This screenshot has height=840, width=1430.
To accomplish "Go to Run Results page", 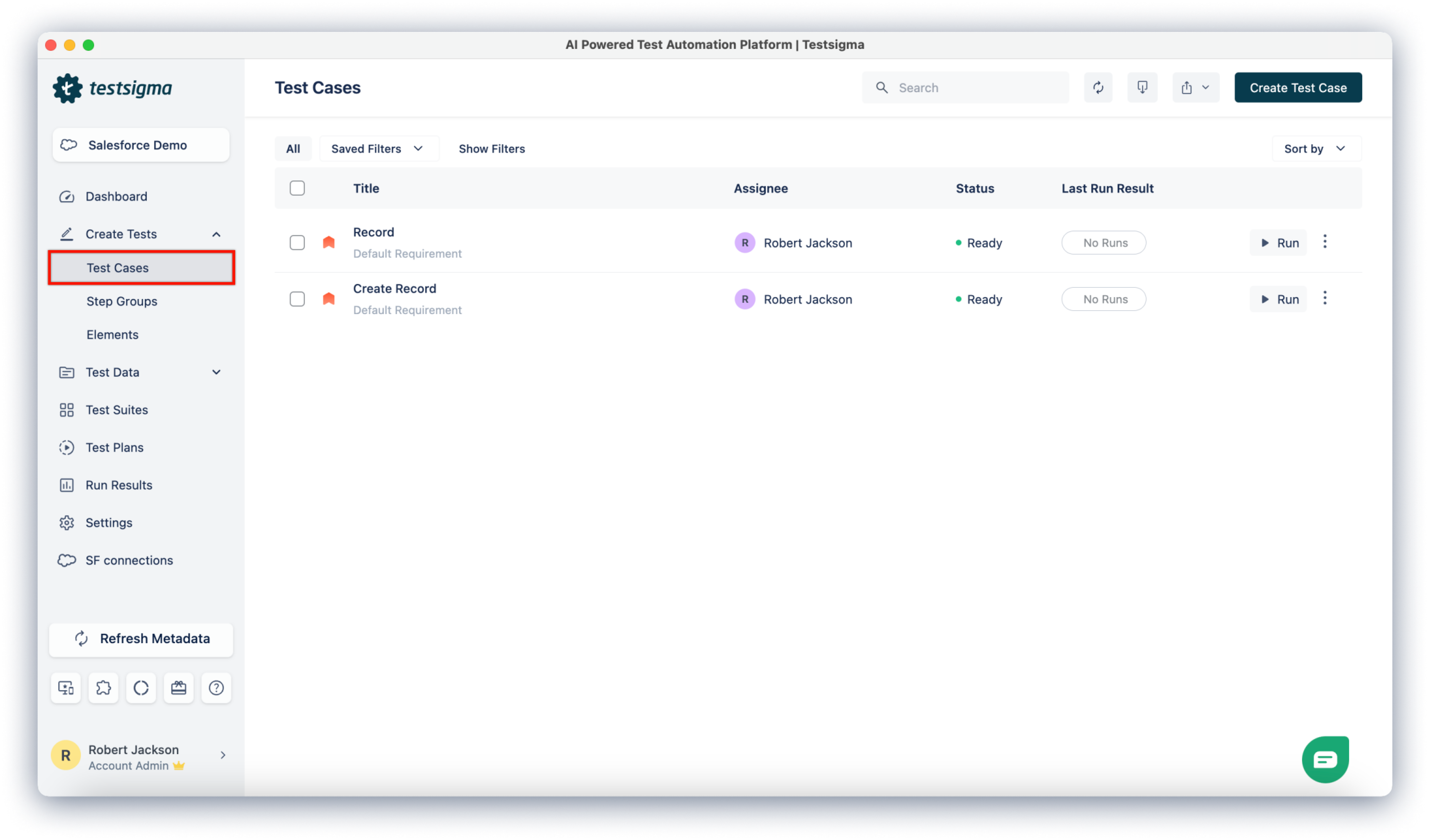I will tap(119, 485).
